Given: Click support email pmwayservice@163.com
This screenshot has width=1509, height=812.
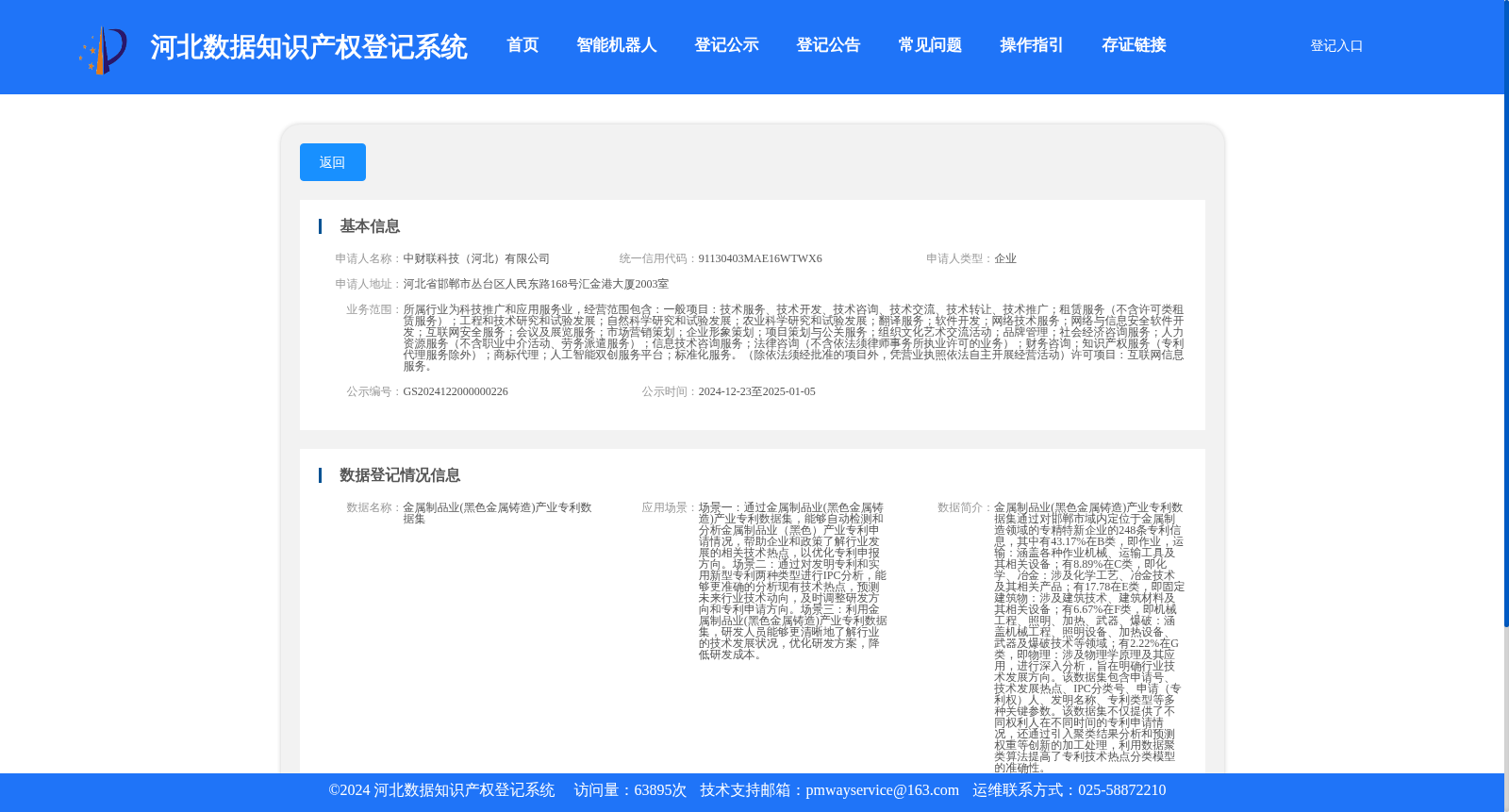Looking at the screenshot, I should coord(882,790).
